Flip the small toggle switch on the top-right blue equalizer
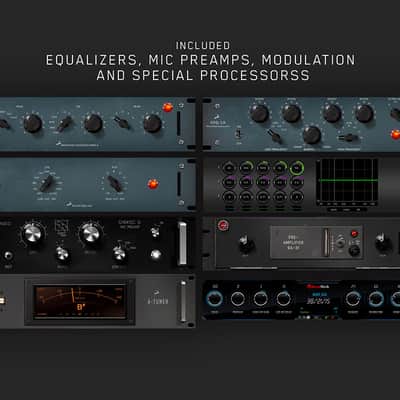The height and width of the screenshot is (400, 400). click(x=238, y=133)
